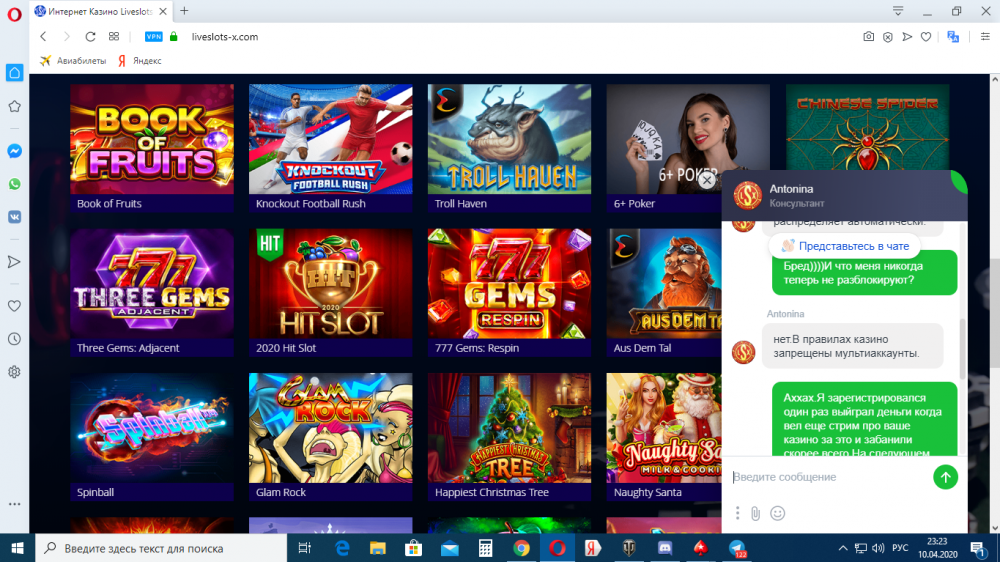Open the Авиабилеты bookmark
The width and height of the screenshot is (1000, 562).
click(x=73, y=61)
